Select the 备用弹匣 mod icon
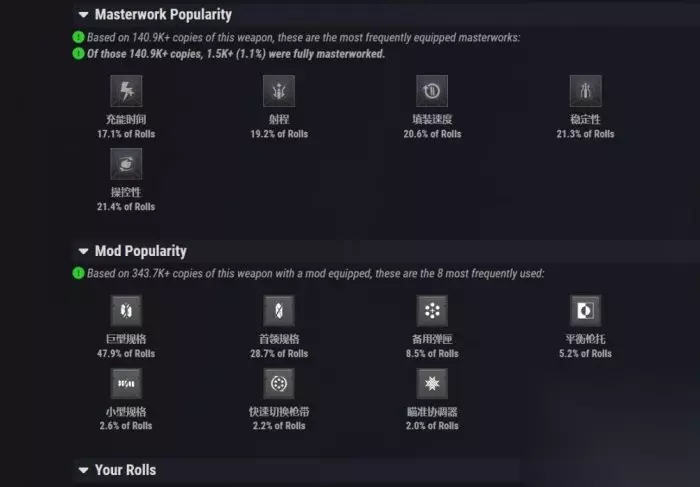Image resolution: width=700 pixels, height=487 pixels. click(432, 311)
